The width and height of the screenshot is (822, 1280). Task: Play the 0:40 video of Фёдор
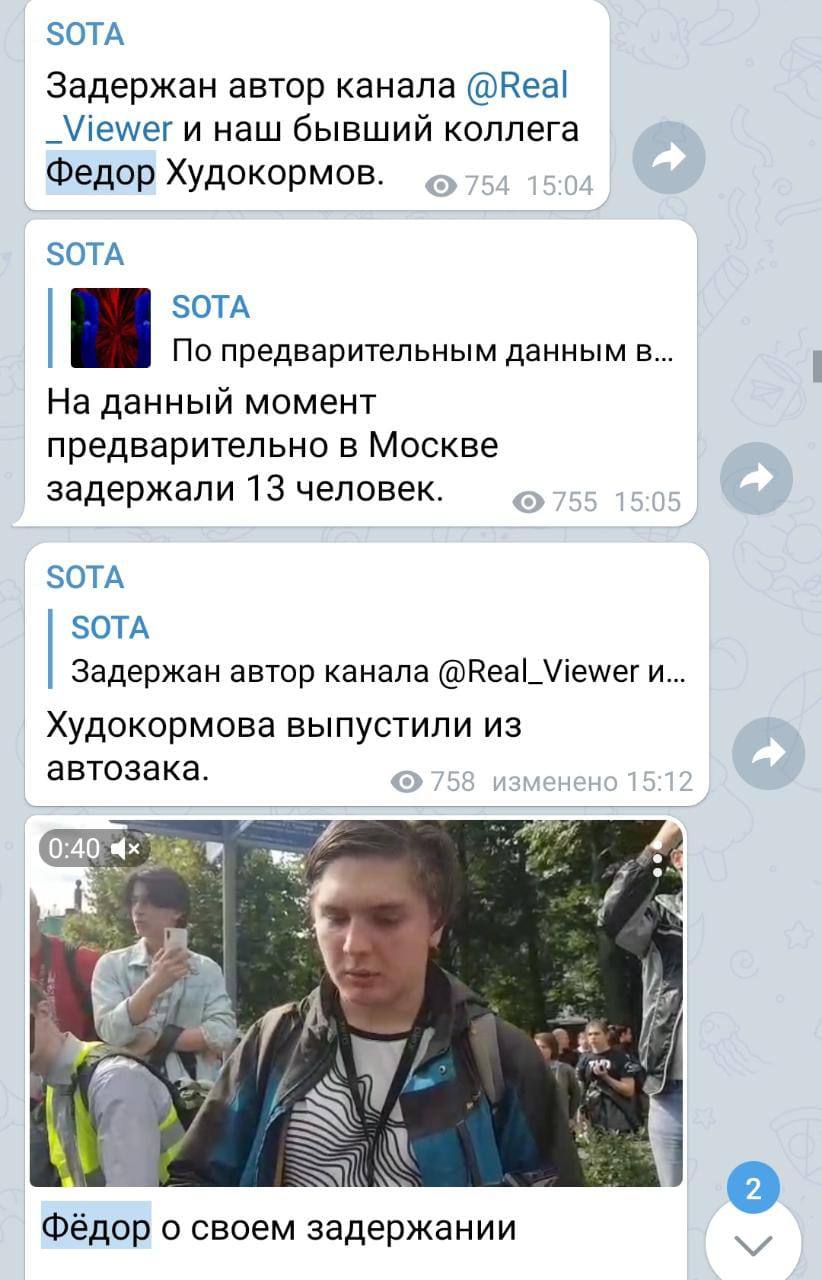coord(356,1003)
